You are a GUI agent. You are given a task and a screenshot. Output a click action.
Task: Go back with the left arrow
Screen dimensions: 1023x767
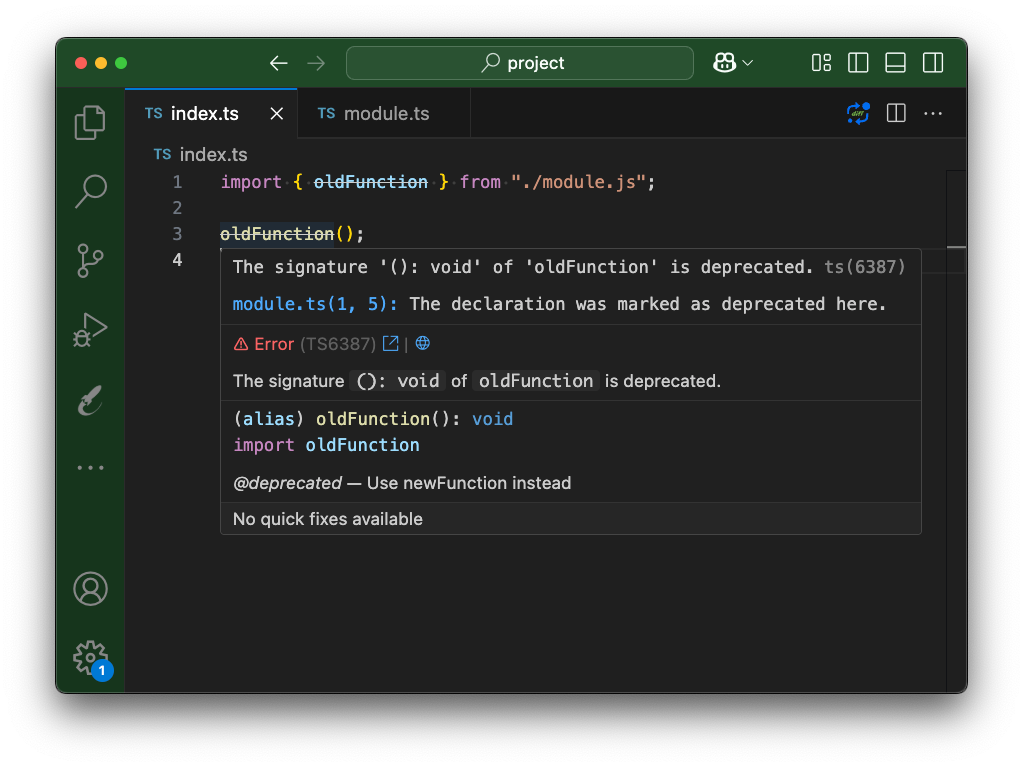click(279, 63)
